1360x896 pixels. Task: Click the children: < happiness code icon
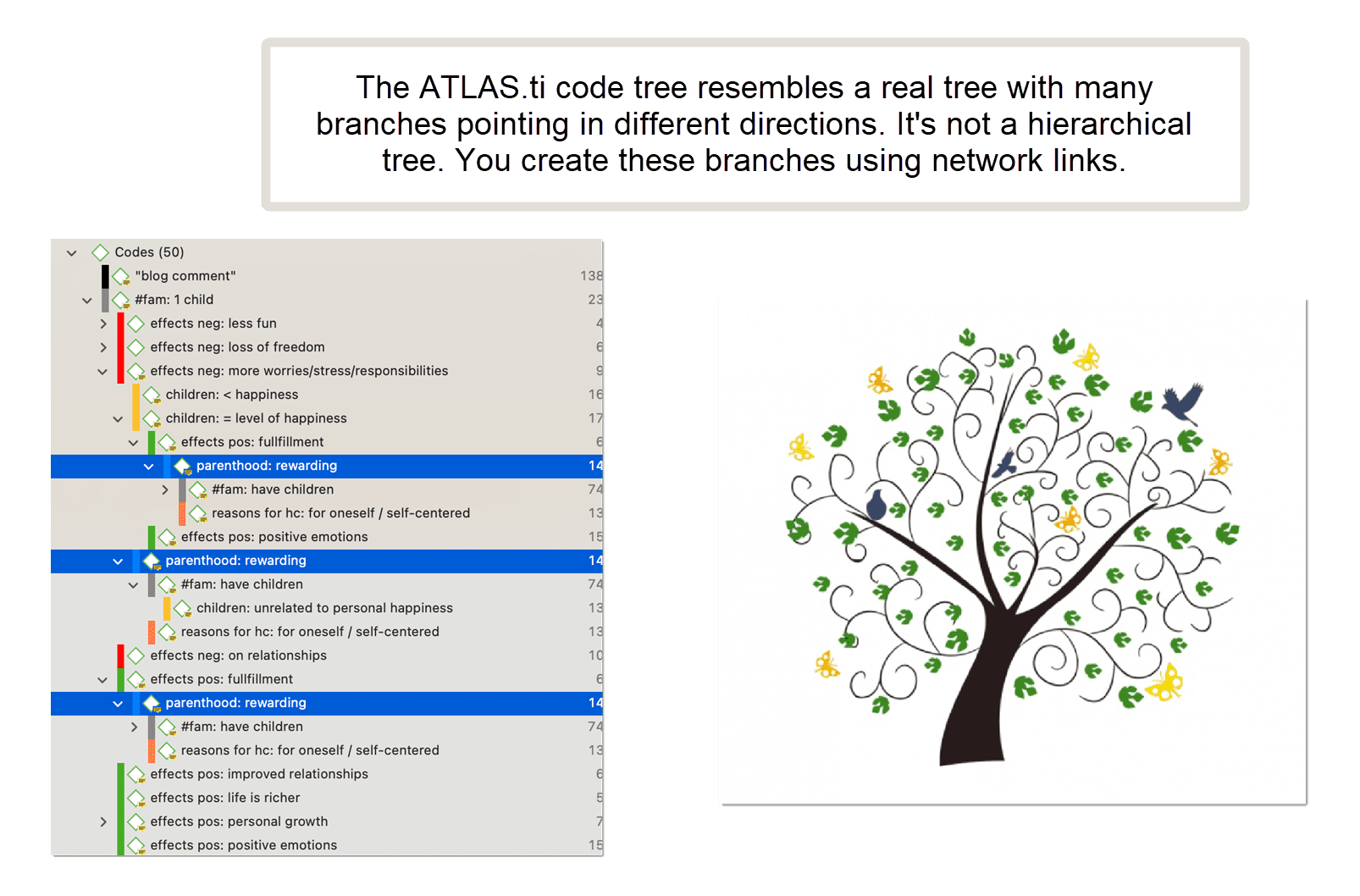point(152,395)
